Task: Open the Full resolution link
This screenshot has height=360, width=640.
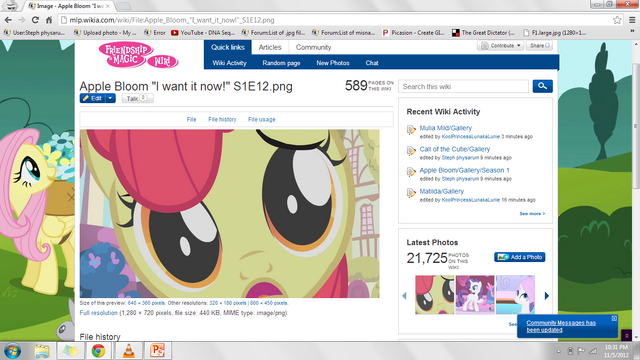Action: [x=98, y=313]
